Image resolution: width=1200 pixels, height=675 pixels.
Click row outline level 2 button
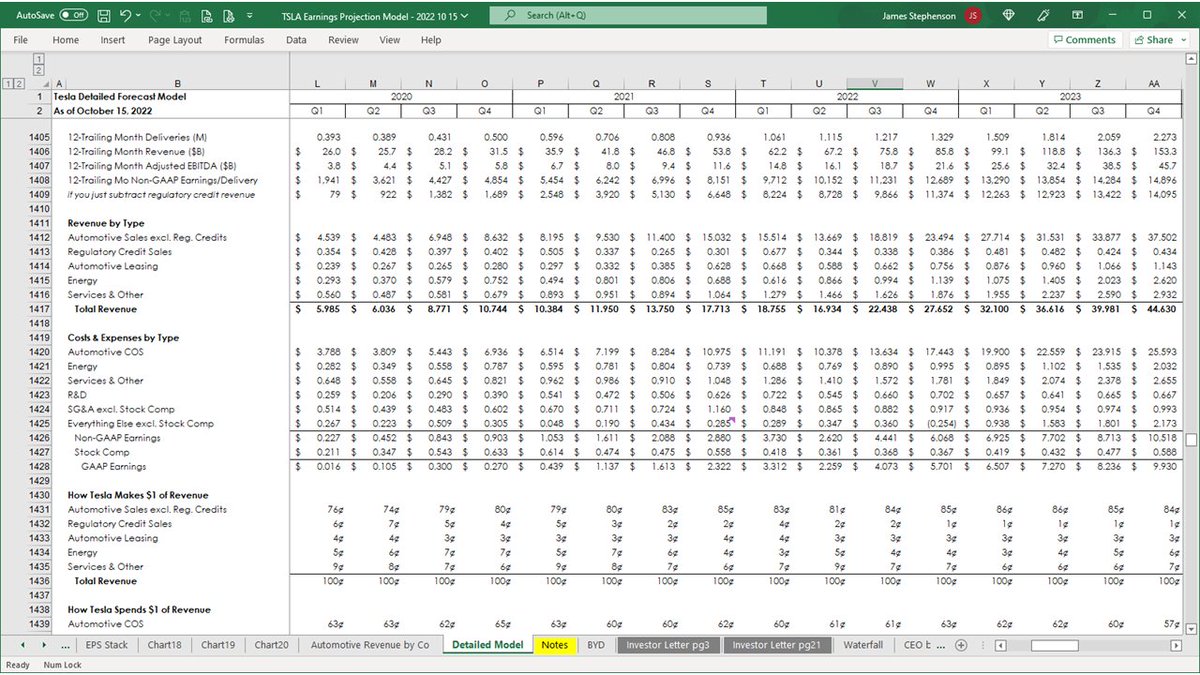click(19, 83)
